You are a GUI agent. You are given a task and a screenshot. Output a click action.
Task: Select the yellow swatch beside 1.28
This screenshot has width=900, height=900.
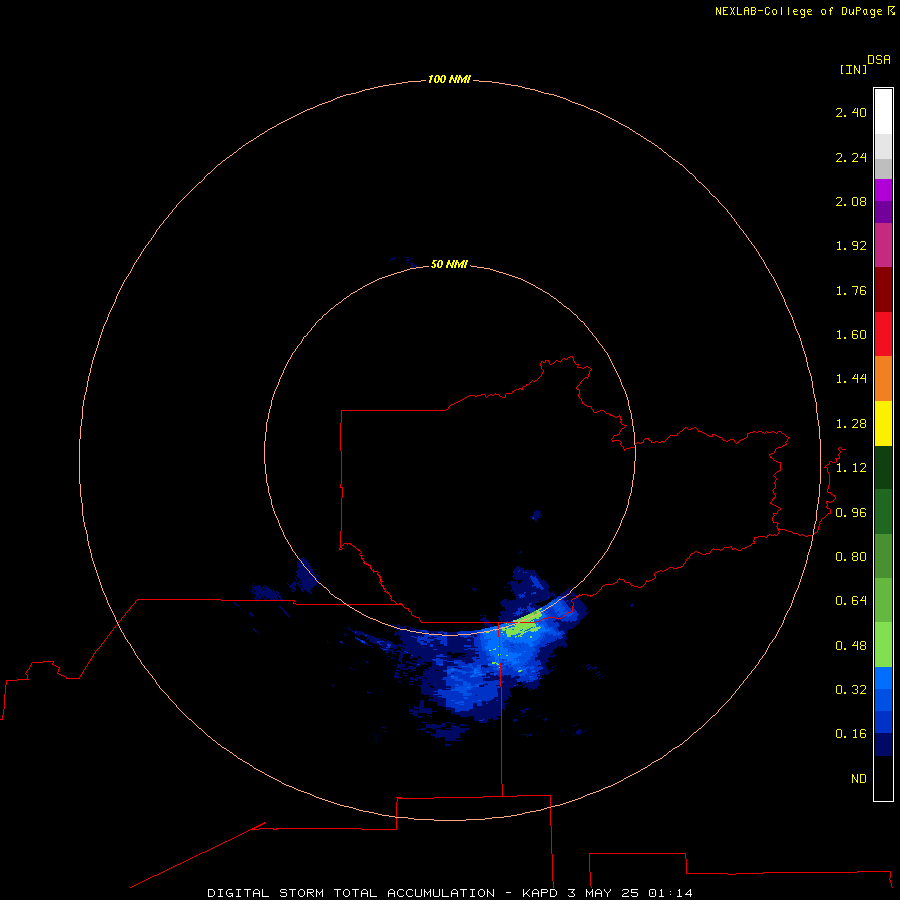[x=883, y=424]
